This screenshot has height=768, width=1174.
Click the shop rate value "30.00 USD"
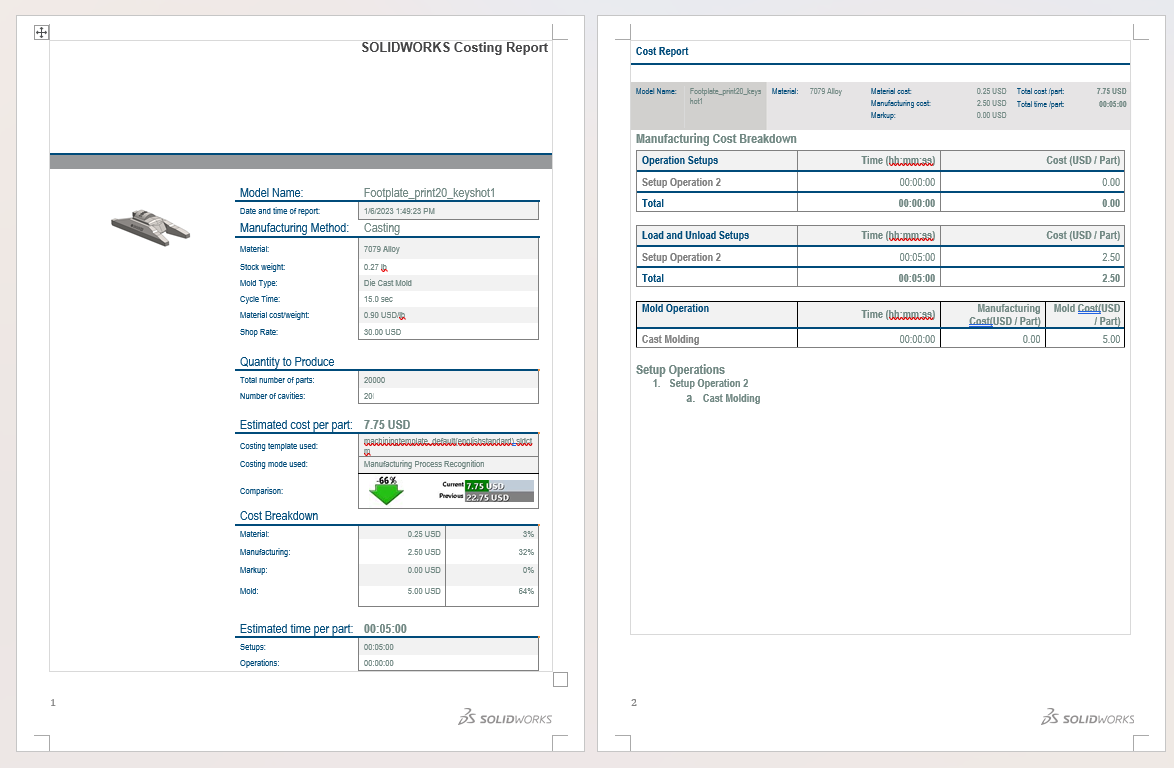pyautogui.click(x=383, y=332)
